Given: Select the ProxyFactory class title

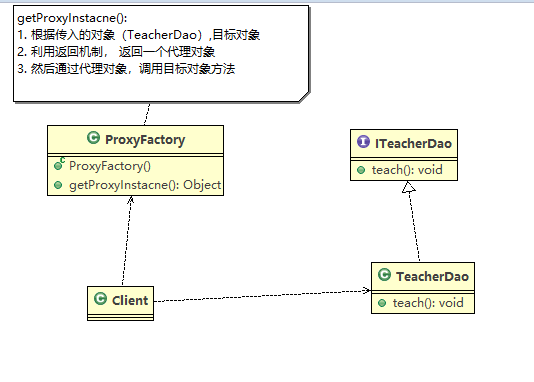Looking at the screenshot, I should [145, 140].
